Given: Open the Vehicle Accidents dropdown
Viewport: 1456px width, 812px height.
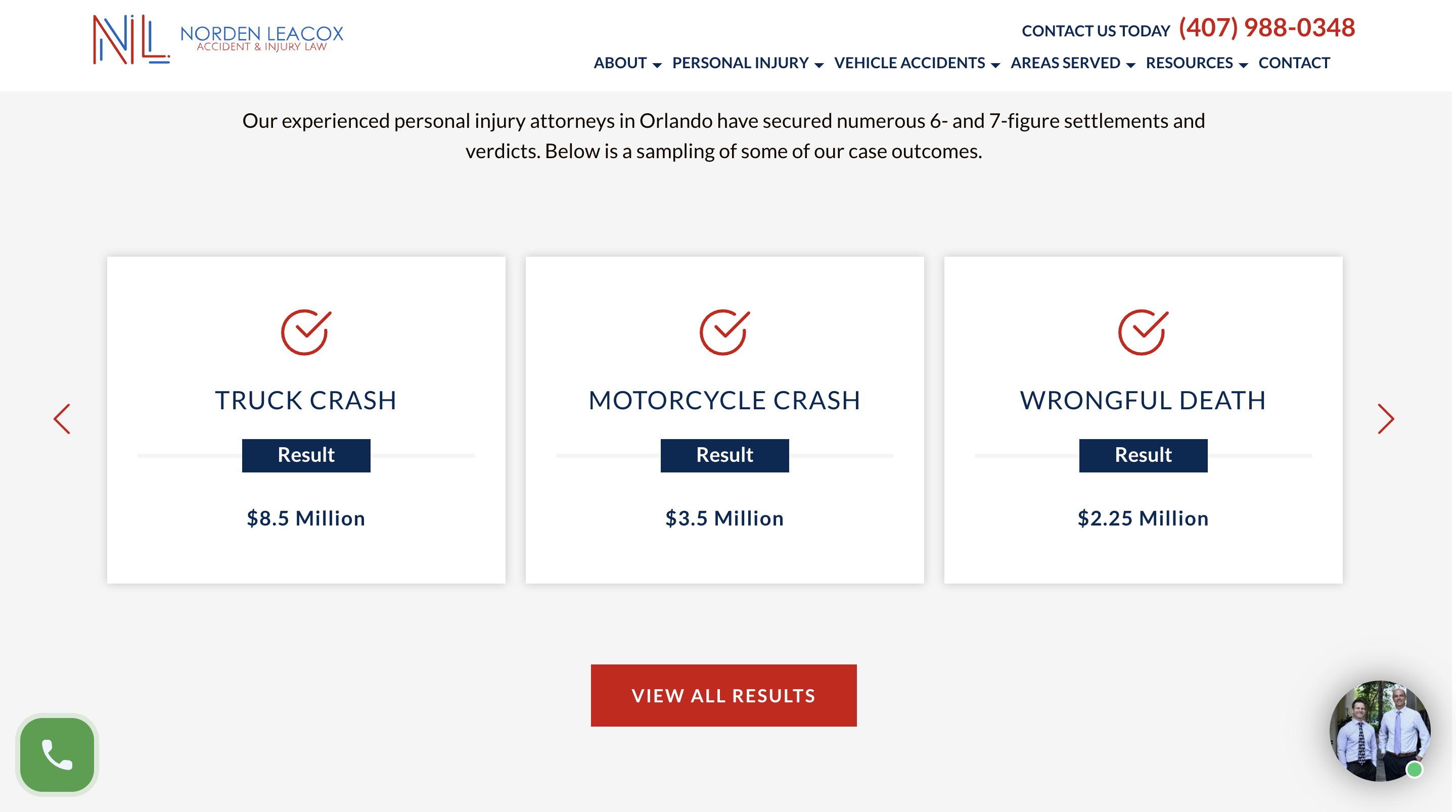Looking at the screenshot, I should click(917, 63).
